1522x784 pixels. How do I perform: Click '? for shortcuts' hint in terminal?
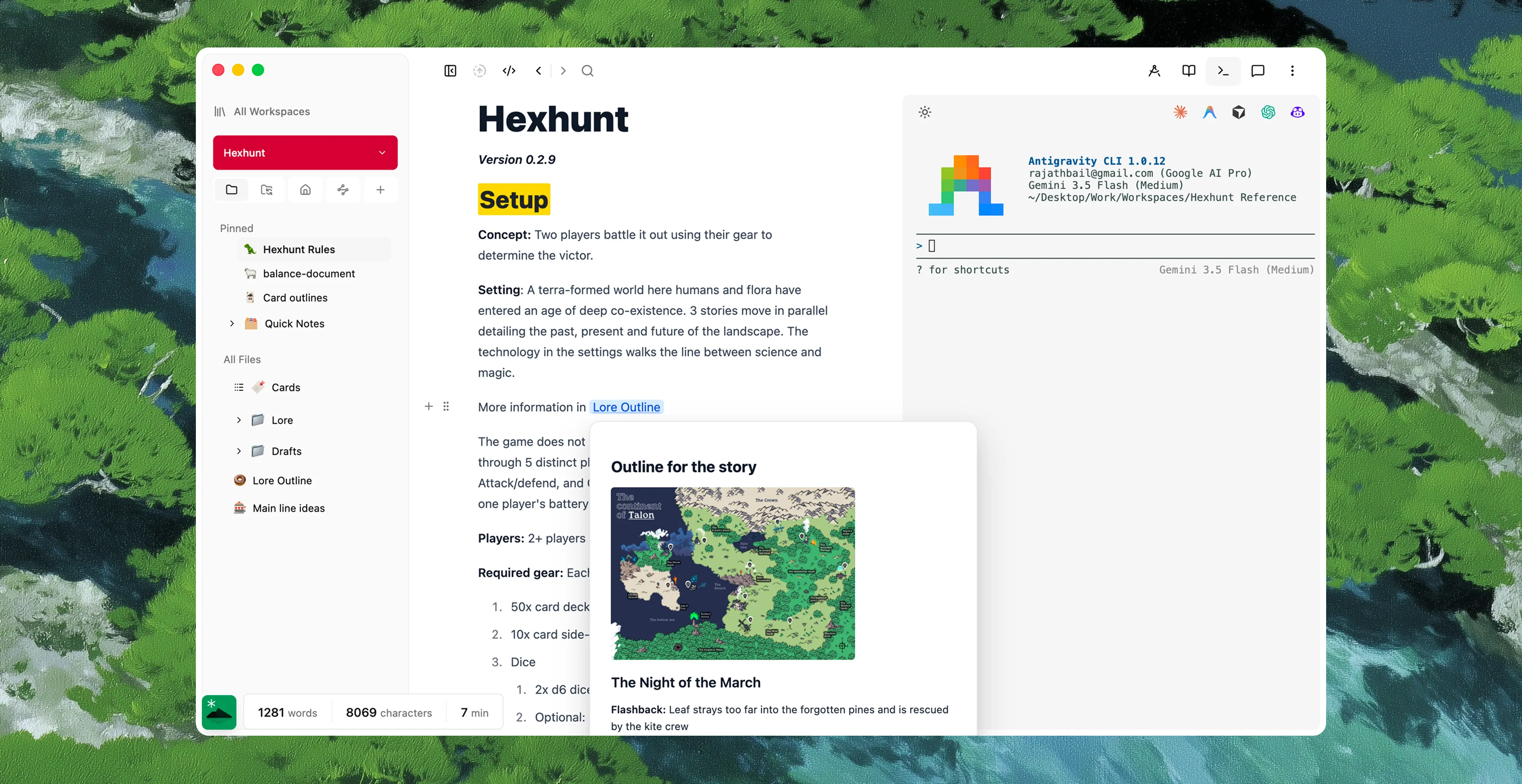[962, 270]
